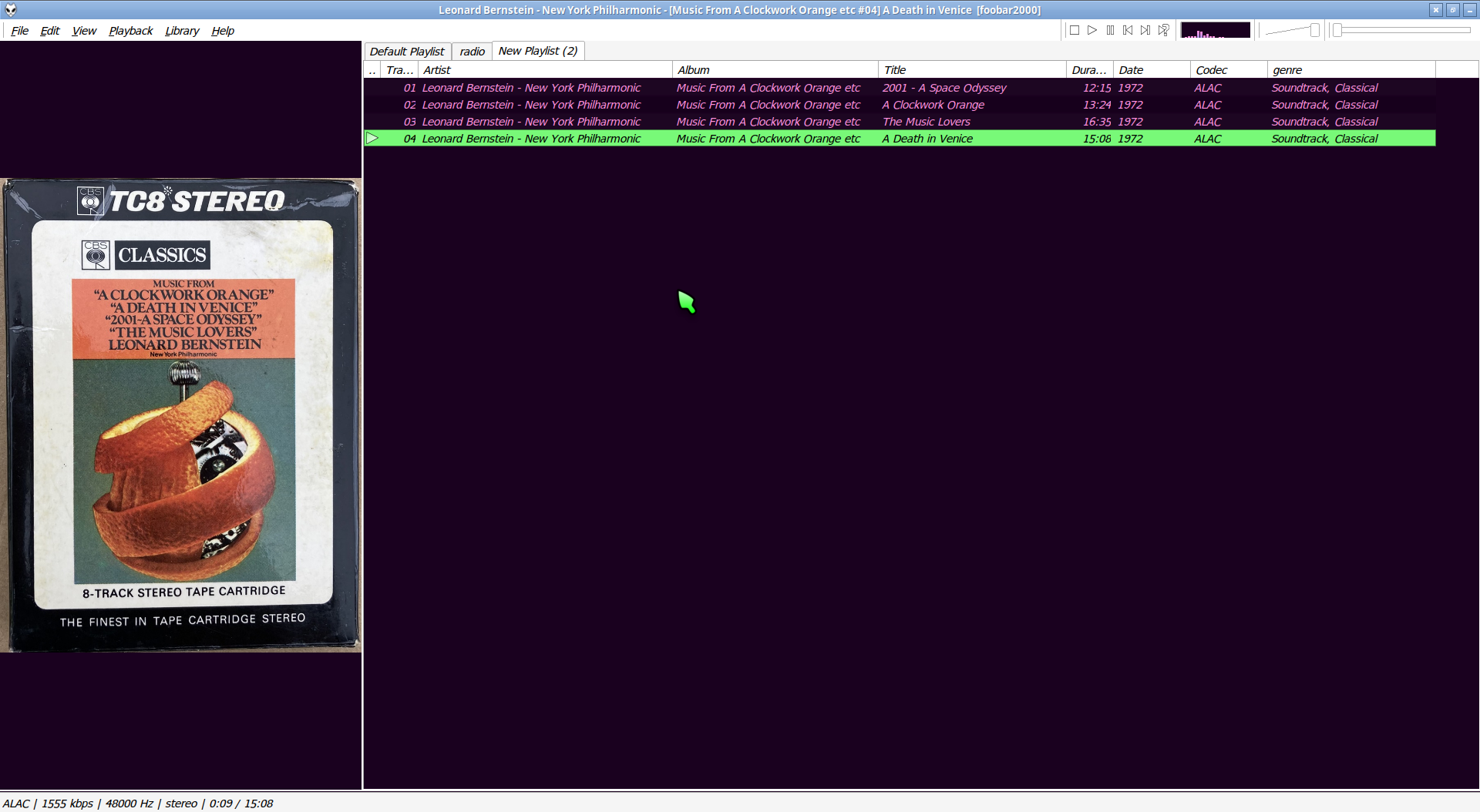The width and height of the screenshot is (1480, 812).
Task: Sort by the Track number column header
Action: click(399, 70)
